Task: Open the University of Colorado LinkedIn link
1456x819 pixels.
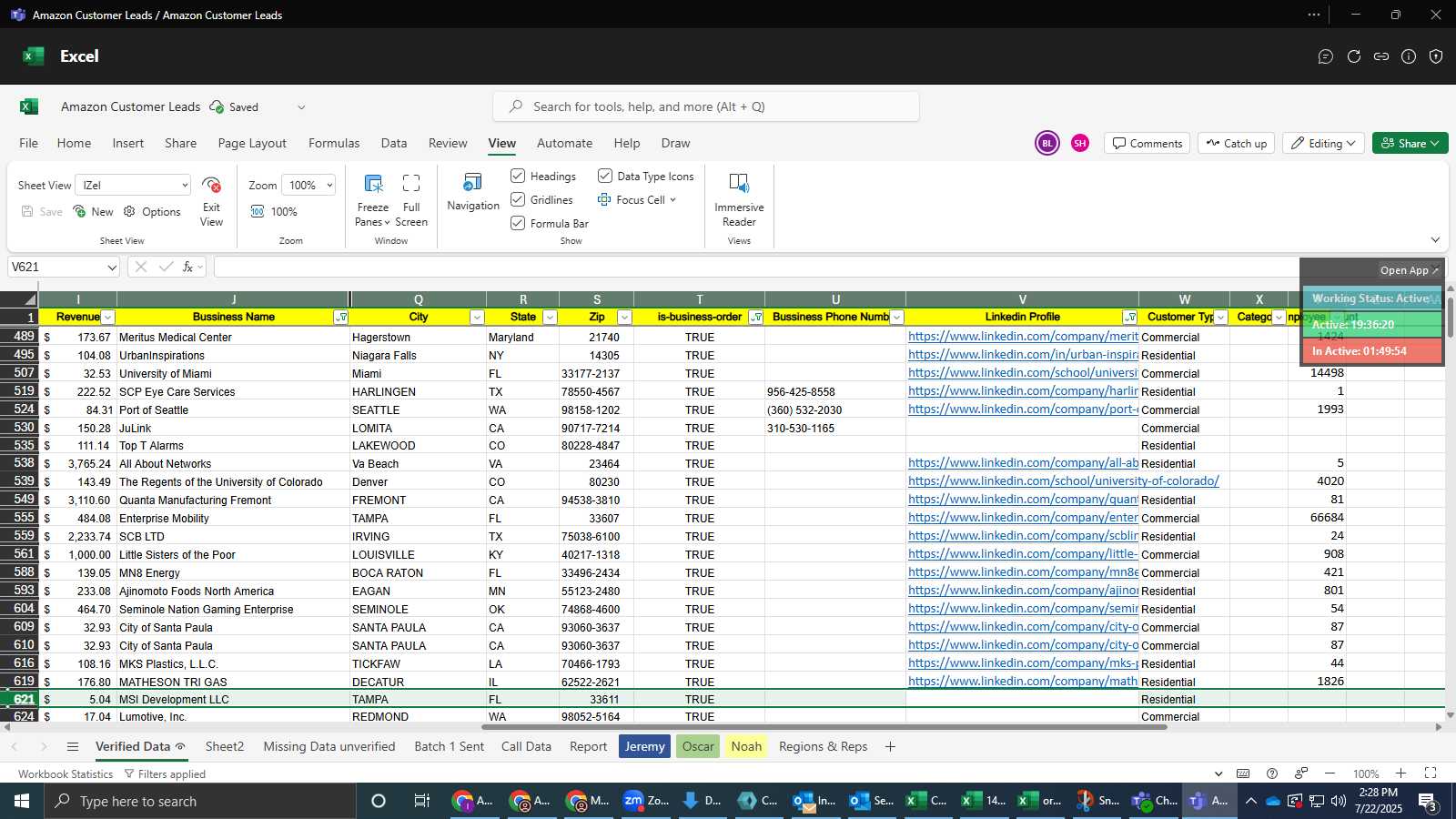Action: point(1064,481)
